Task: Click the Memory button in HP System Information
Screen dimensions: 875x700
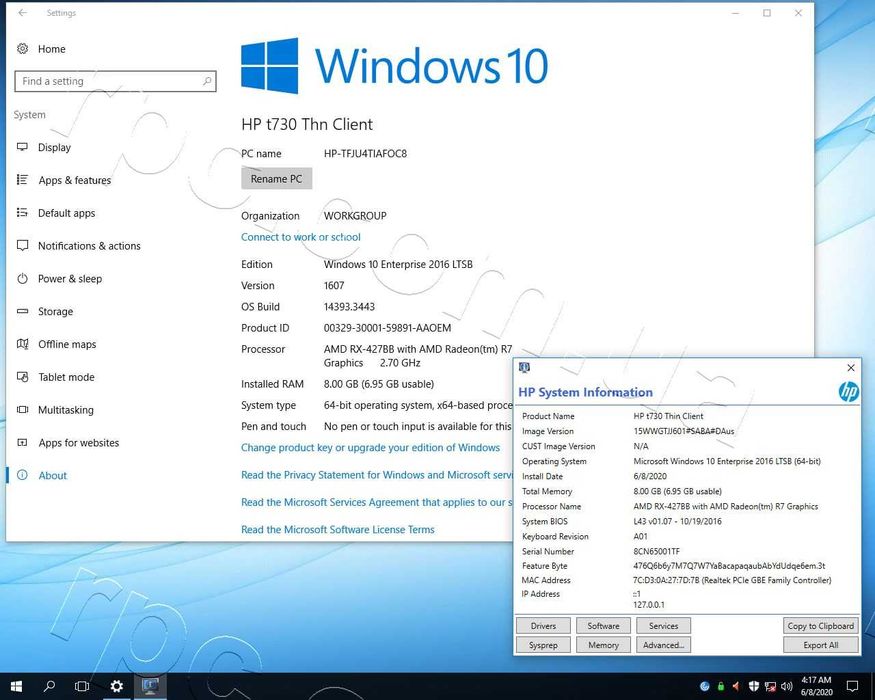Action: [x=603, y=645]
